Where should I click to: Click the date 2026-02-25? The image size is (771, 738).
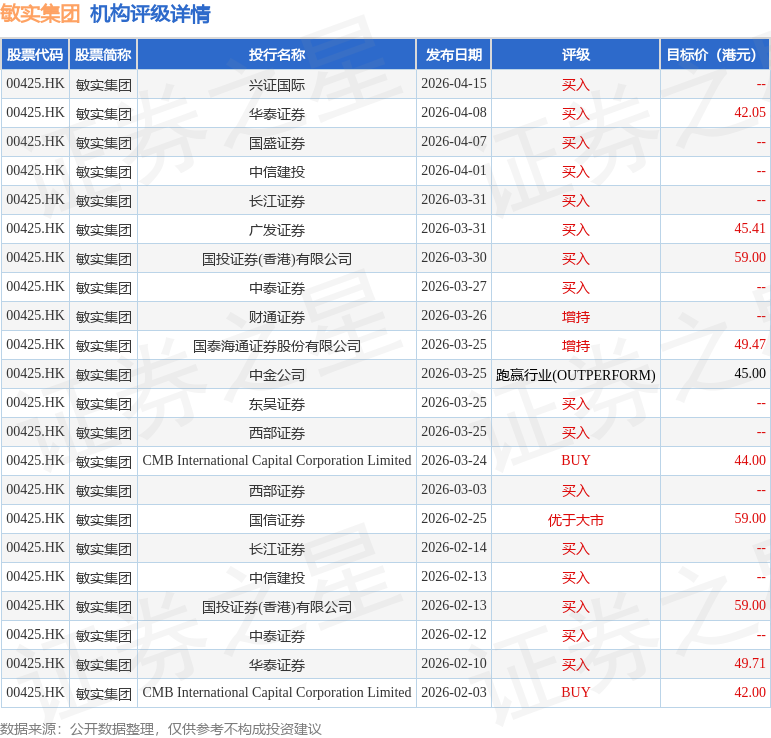pos(454,519)
